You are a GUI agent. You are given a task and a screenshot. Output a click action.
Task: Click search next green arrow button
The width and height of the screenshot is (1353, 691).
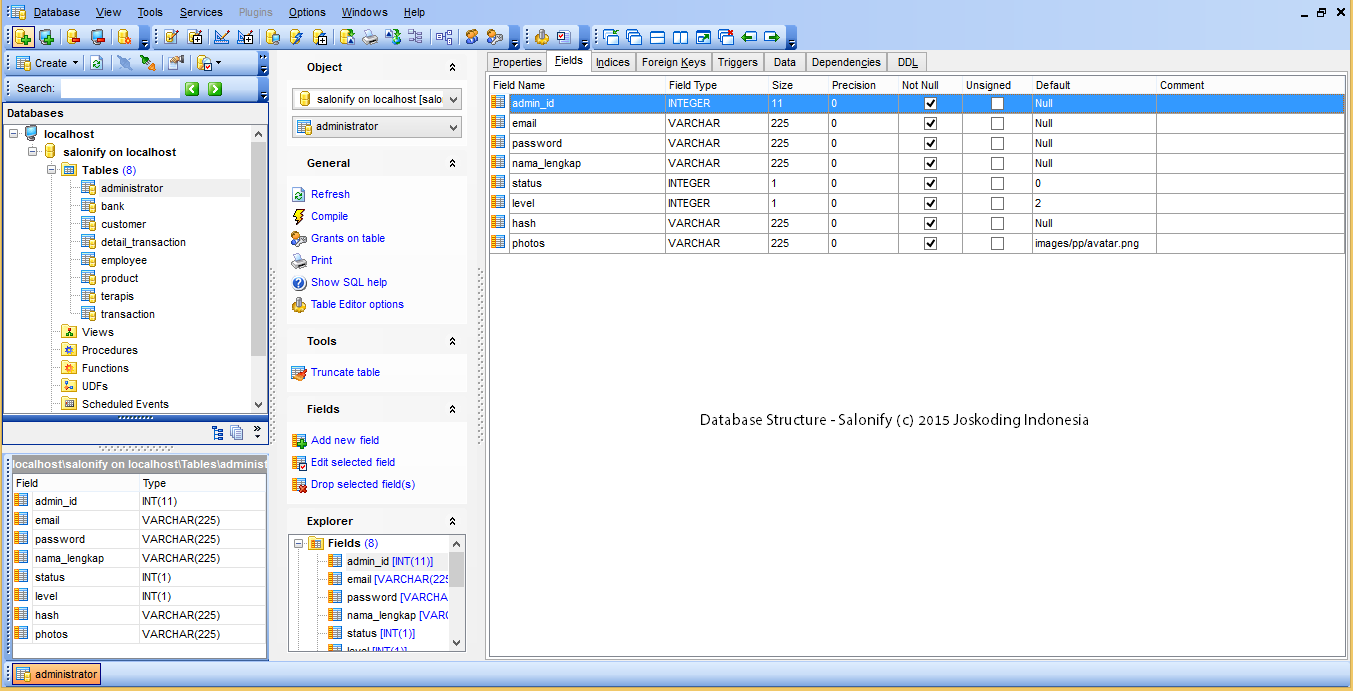click(x=215, y=89)
